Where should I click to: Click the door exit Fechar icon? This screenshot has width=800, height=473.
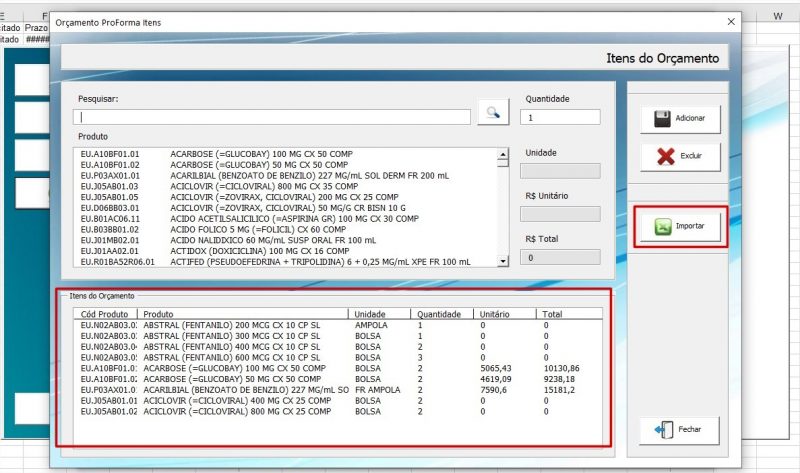pyautogui.click(x=663, y=430)
